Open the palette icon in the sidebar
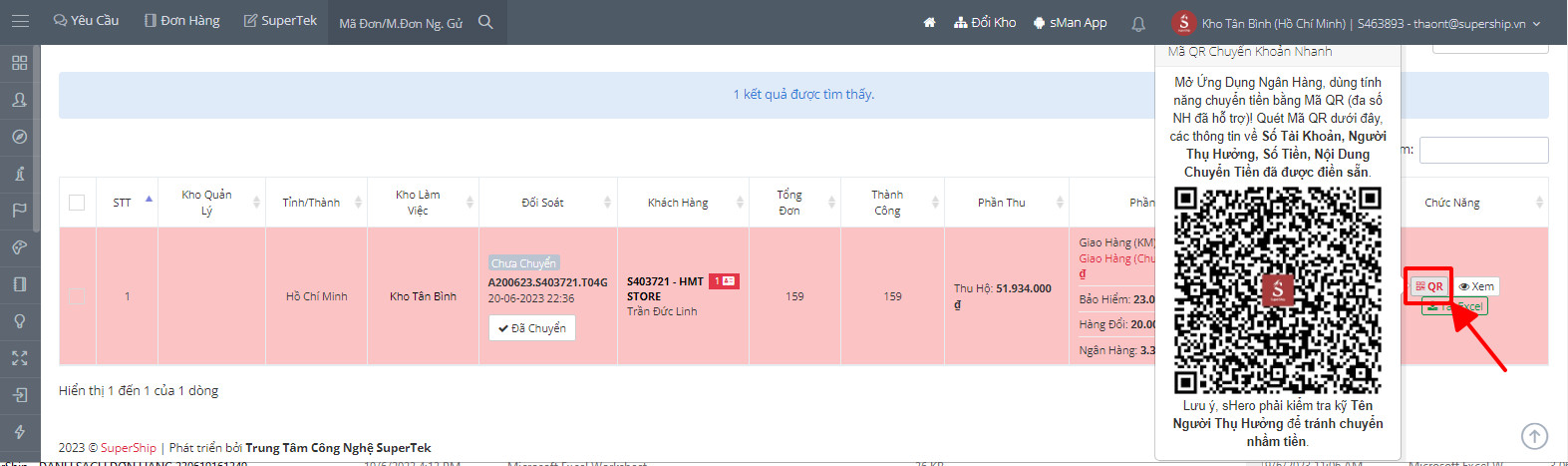1568x466 pixels. (x=19, y=247)
